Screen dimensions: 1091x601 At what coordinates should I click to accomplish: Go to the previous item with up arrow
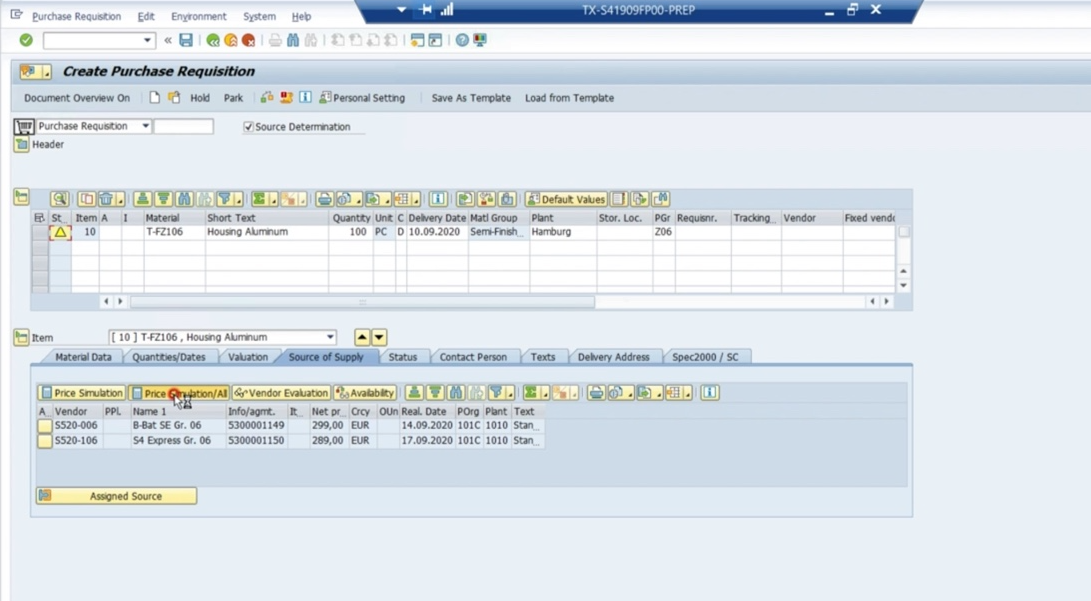click(x=362, y=337)
